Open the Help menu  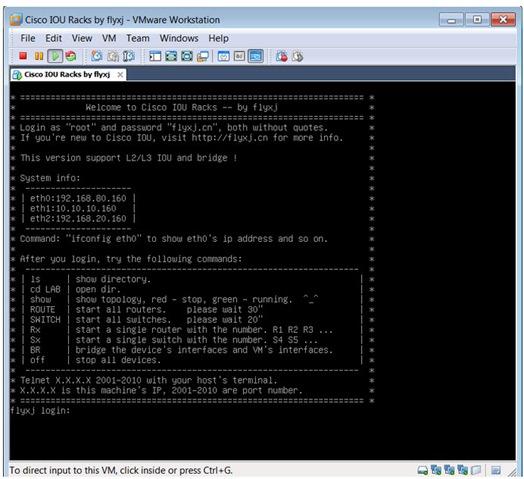click(219, 38)
